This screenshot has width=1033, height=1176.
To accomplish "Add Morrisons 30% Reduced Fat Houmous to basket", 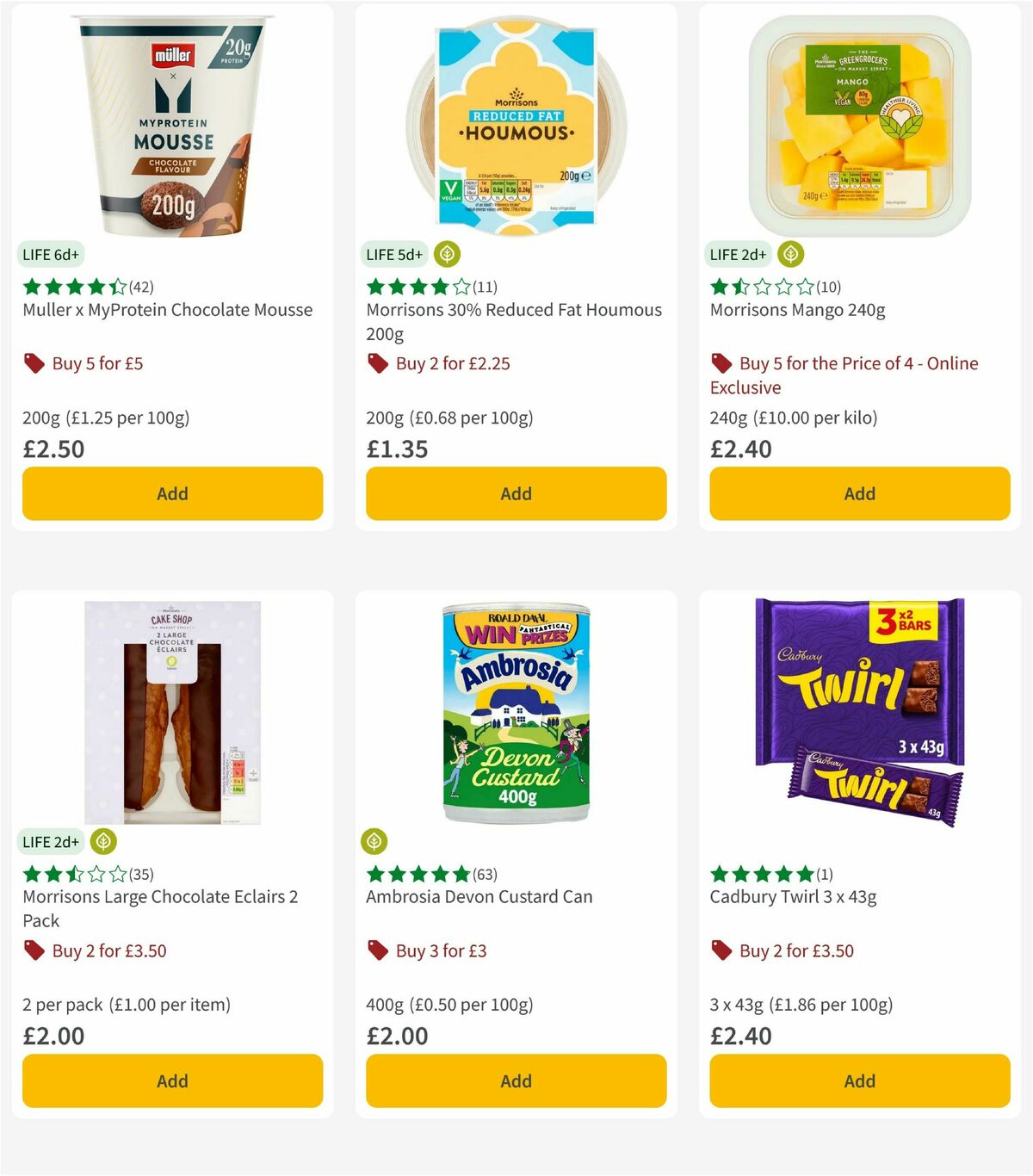I will 516,493.
